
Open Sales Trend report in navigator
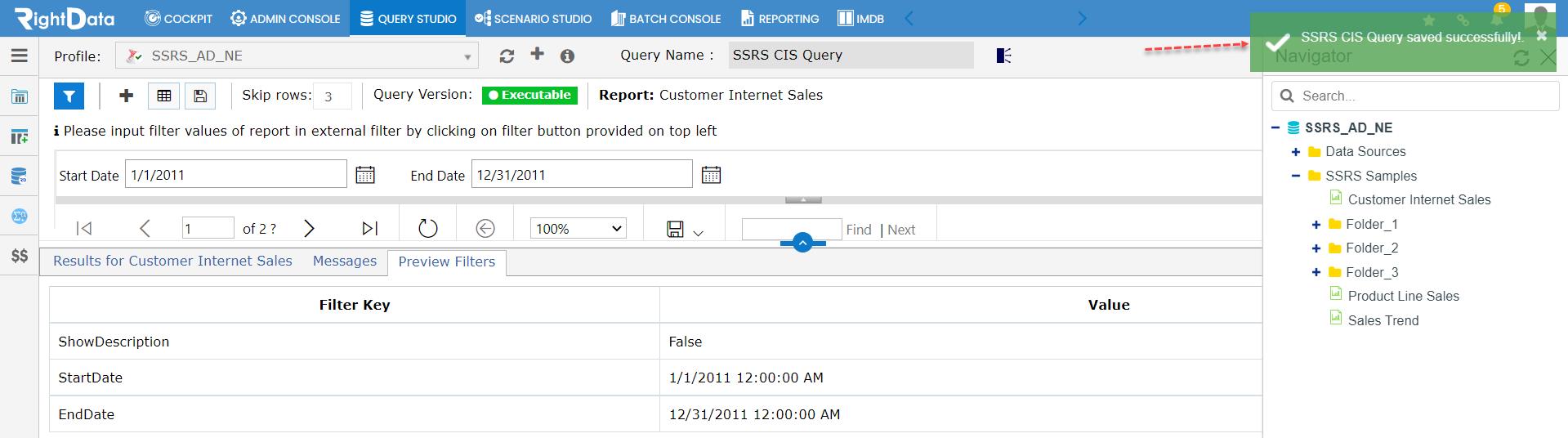(1383, 320)
